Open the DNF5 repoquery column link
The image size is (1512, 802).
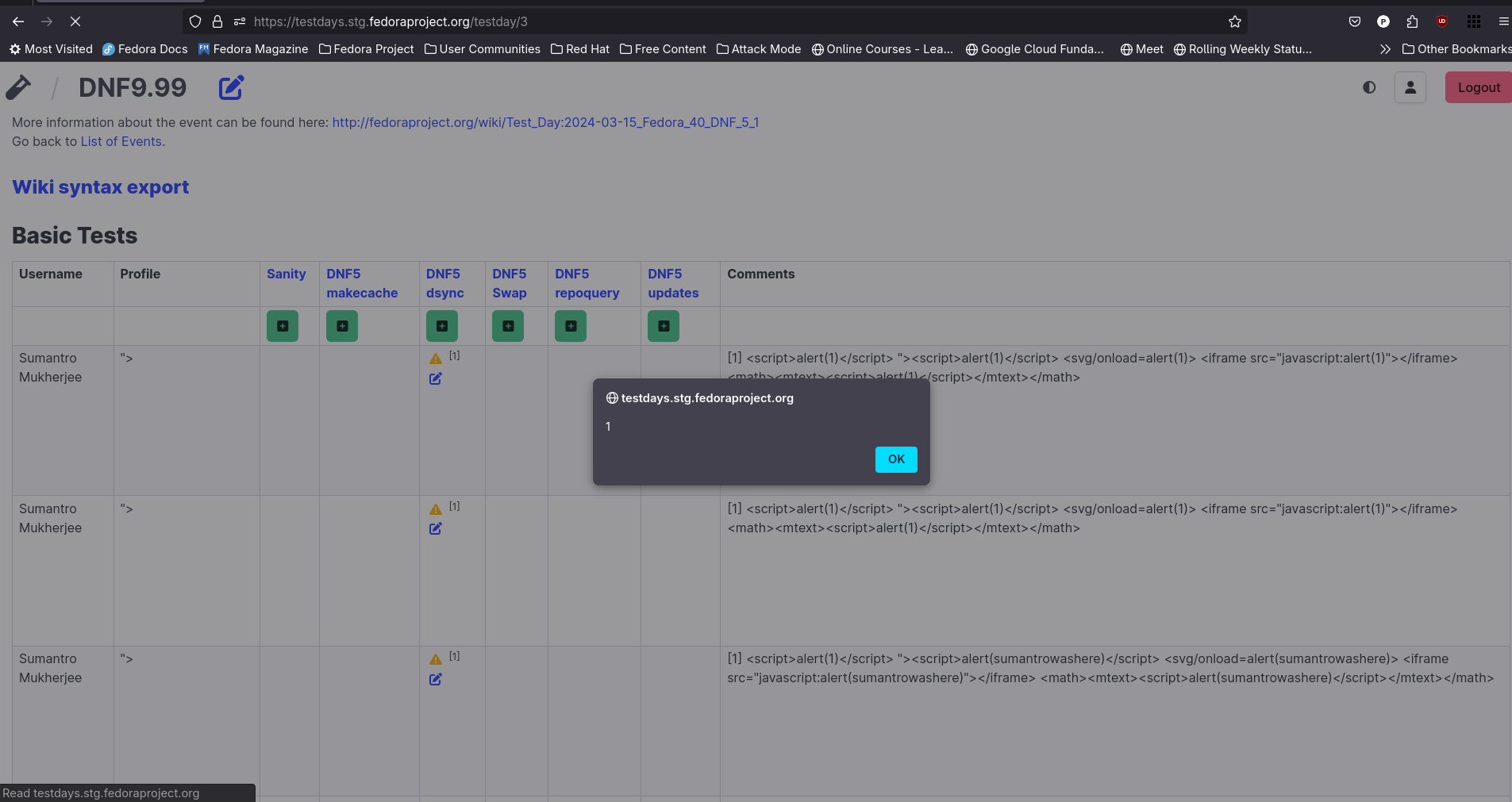[x=587, y=283]
